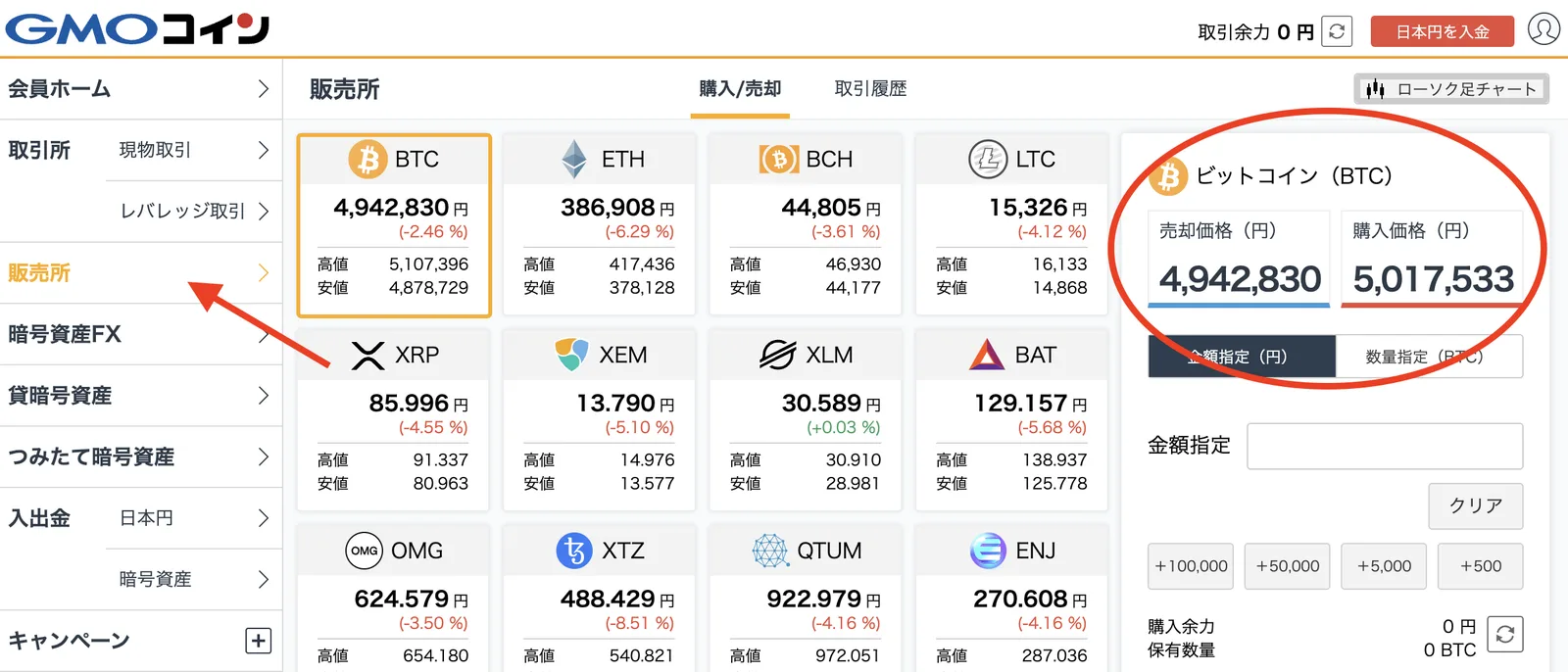Open 貸暗号資産 menu item
The width and height of the screenshot is (1568, 672).
click(x=141, y=396)
